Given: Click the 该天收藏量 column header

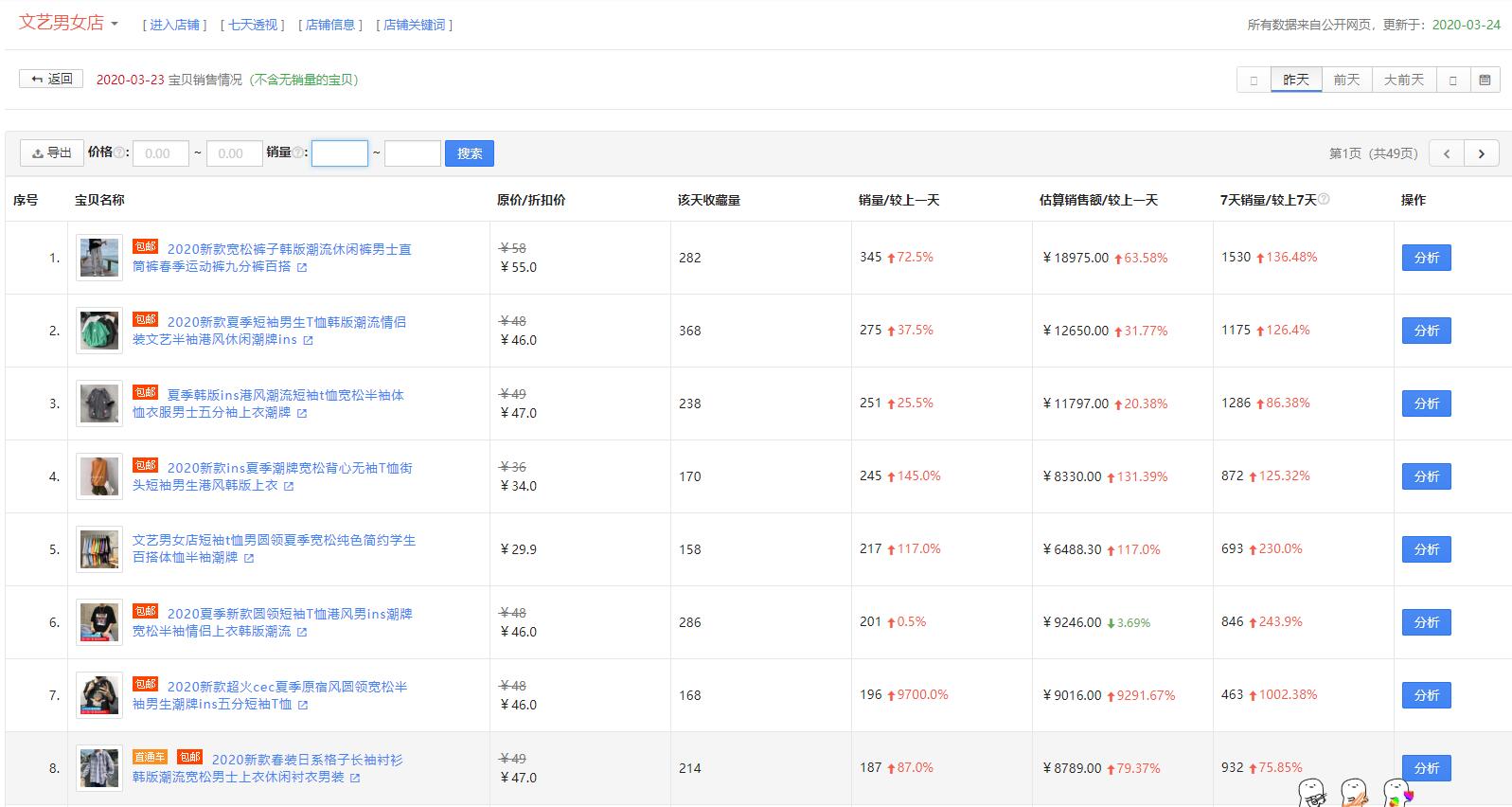Looking at the screenshot, I should pos(709,200).
